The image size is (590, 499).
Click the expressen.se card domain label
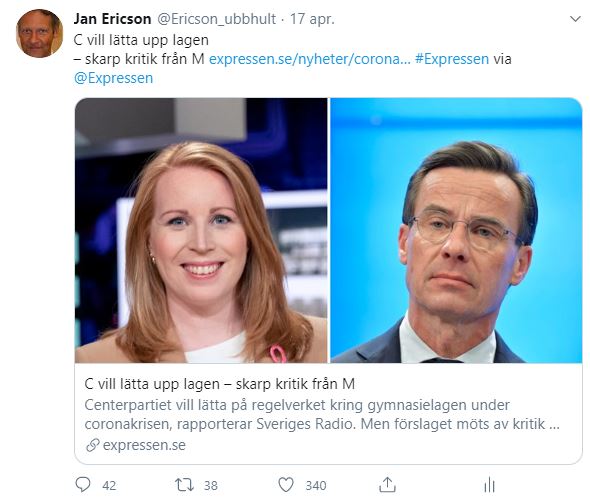(144, 445)
